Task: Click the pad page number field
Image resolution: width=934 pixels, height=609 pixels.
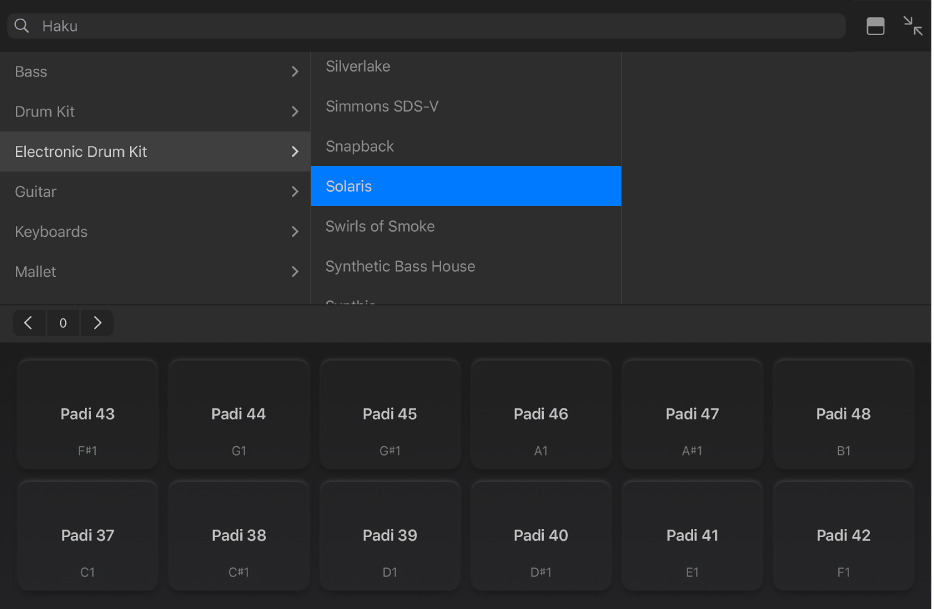Action: [63, 323]
